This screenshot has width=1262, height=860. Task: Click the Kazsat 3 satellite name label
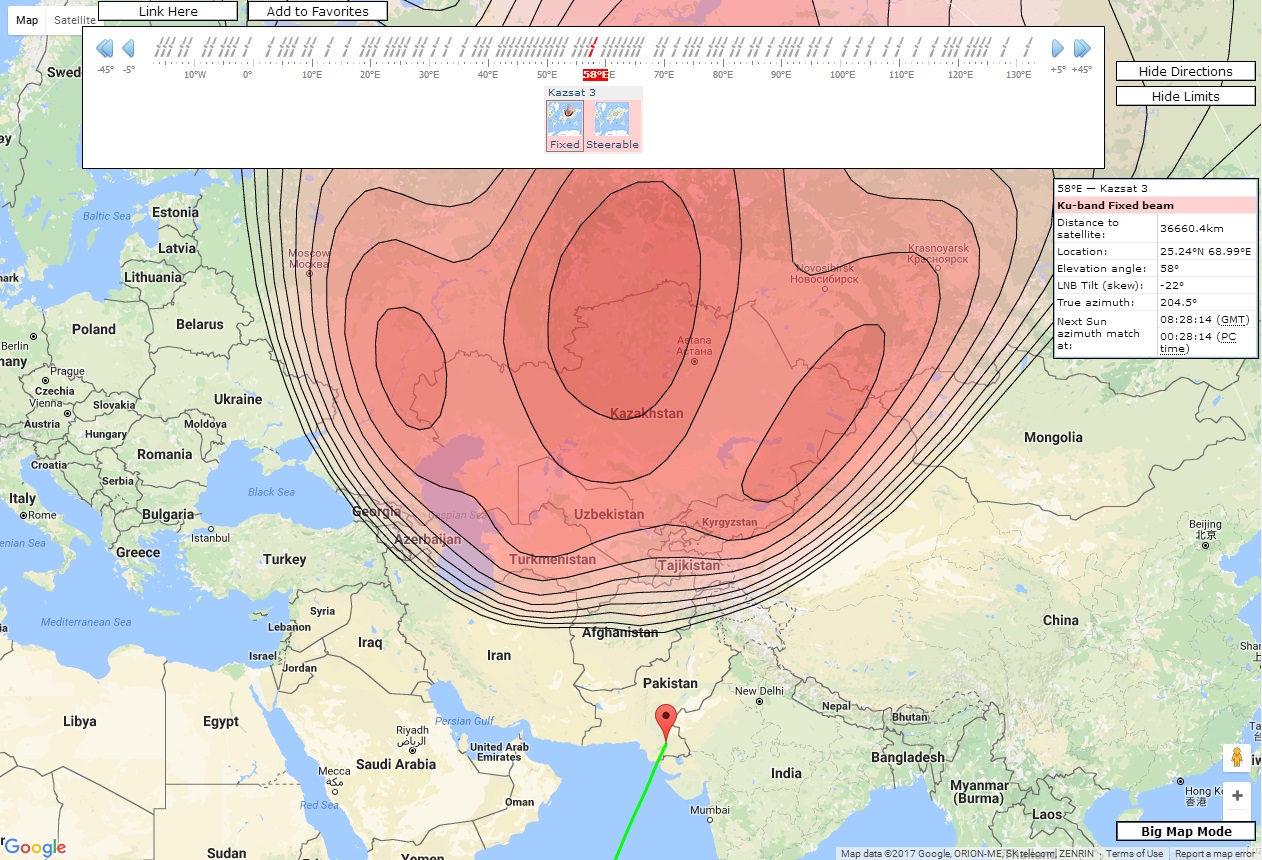point(572,92)
